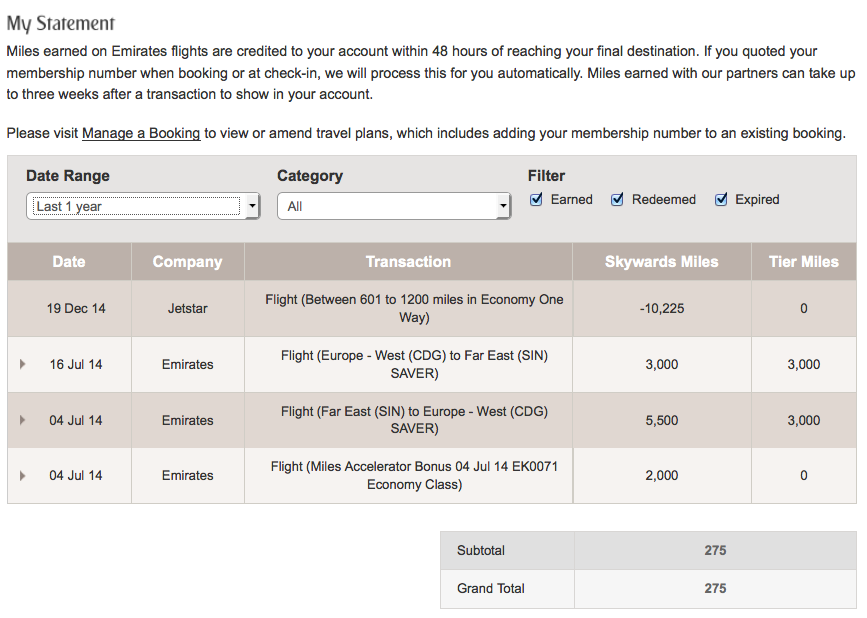This screenshot has width=867, height=618.
Task: Uncheck the Earned filter checkbox
Action: coord(536,200)
